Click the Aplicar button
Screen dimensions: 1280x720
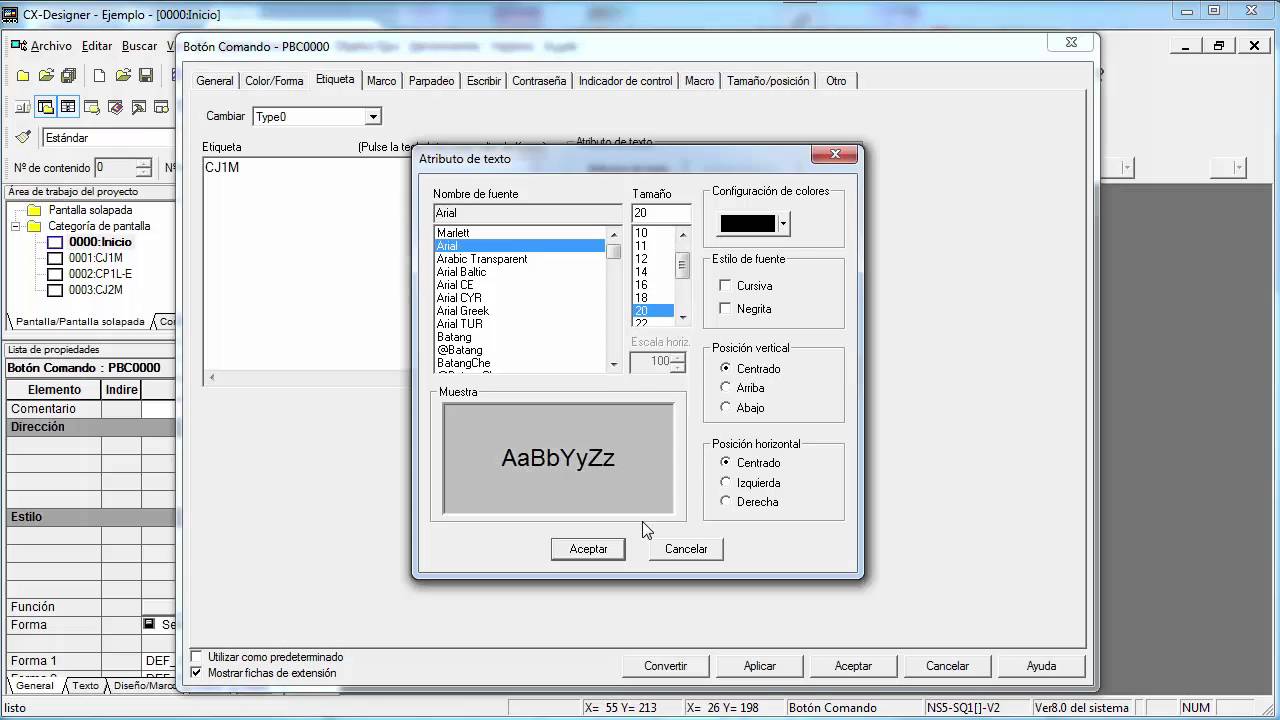click(760, 666)
